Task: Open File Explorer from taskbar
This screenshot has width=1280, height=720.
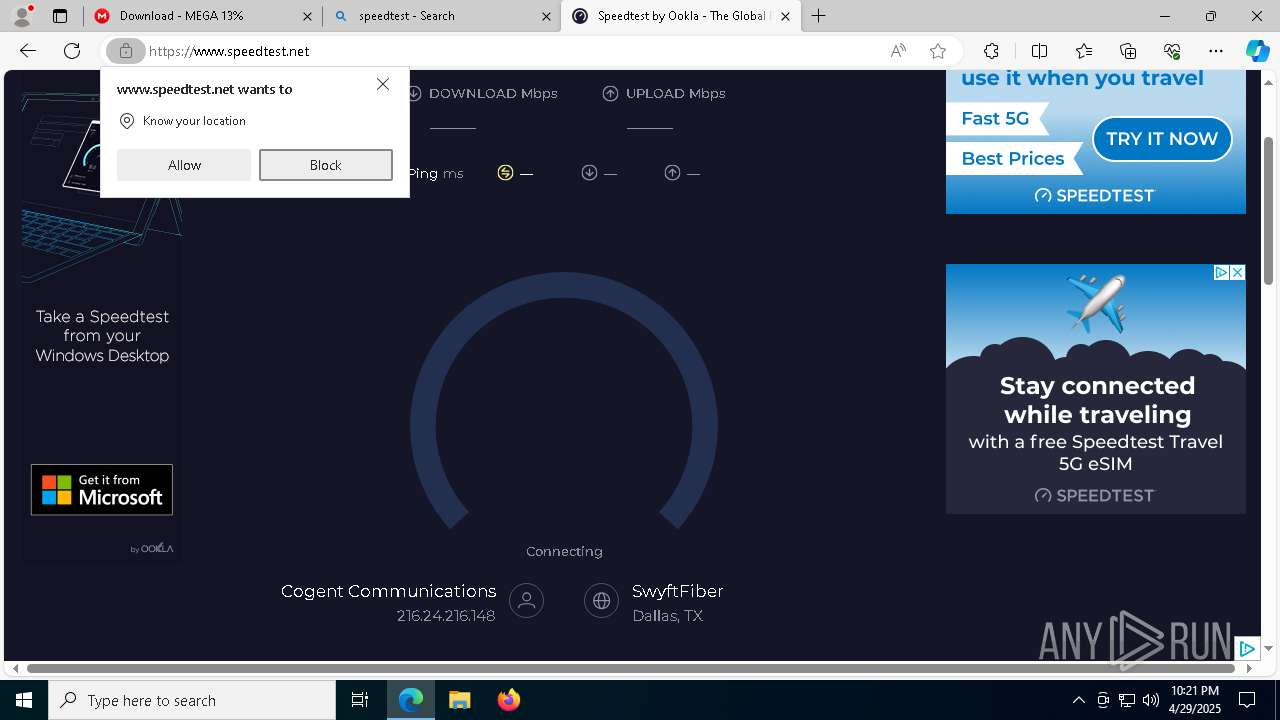Action: coord(459,700)
